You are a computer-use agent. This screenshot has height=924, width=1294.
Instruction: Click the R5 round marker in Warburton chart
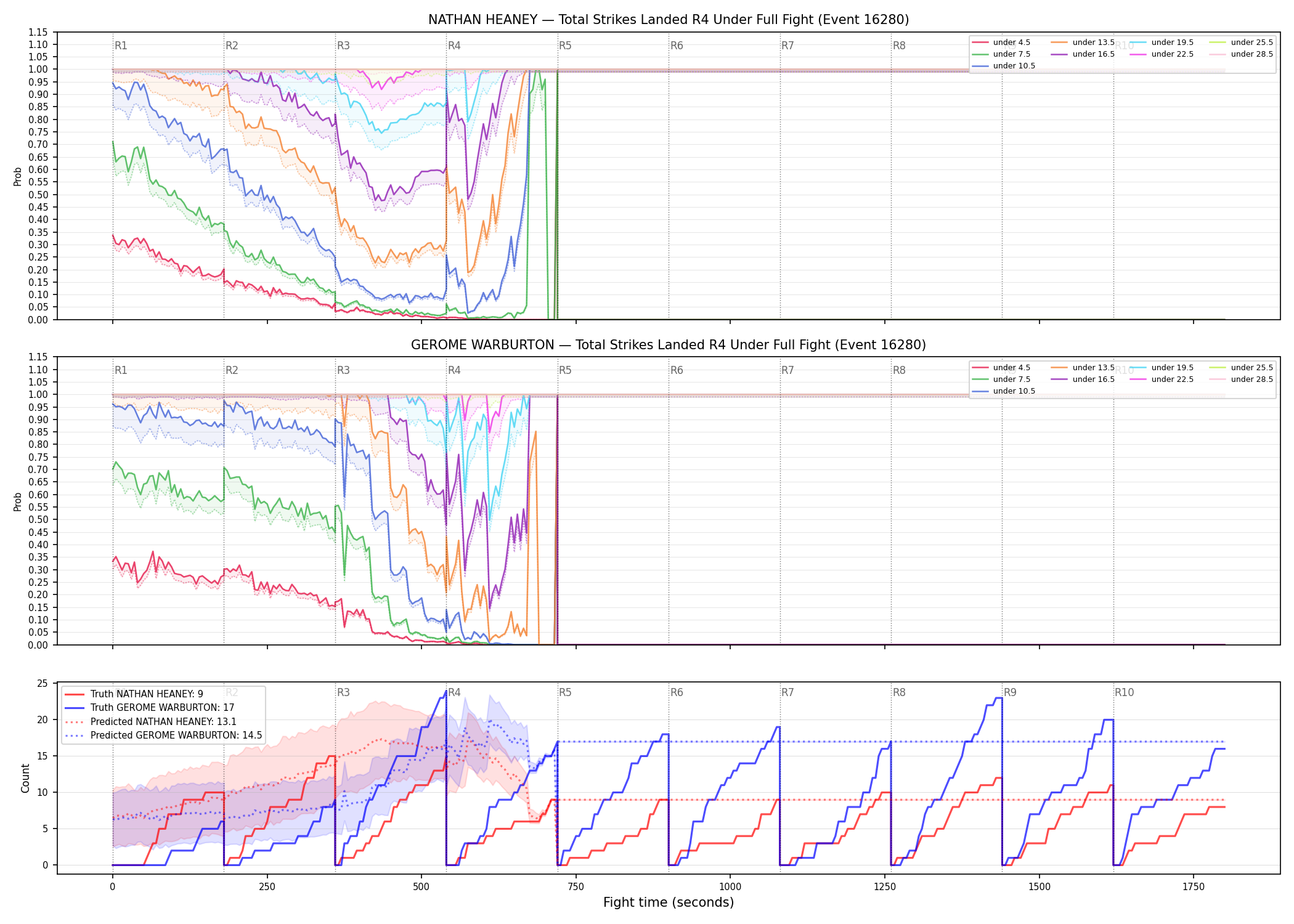tap(565, 370)
